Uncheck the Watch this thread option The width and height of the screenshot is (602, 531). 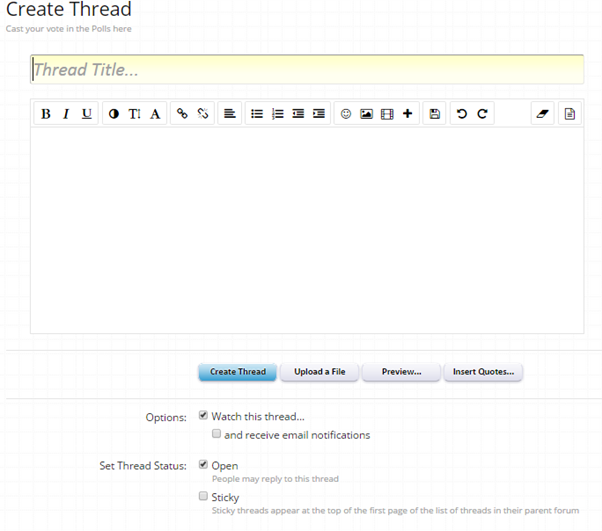click(203, 415)
